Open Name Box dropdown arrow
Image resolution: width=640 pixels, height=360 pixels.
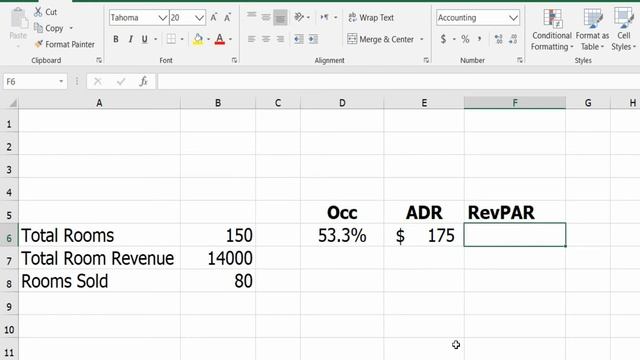click(61, 82)
